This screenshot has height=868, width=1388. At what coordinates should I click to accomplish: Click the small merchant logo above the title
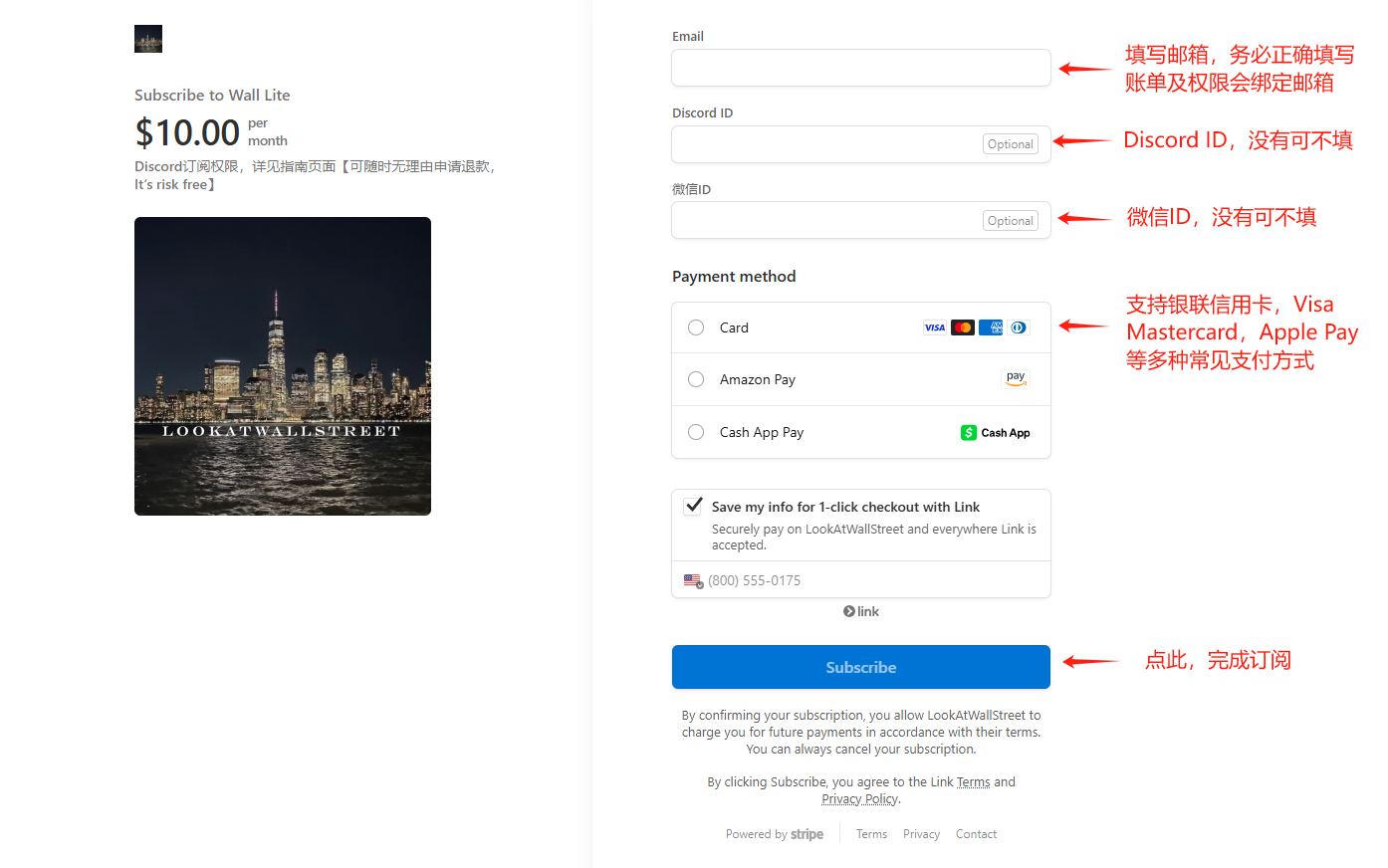pyautogui.click(x=148, y=39)
